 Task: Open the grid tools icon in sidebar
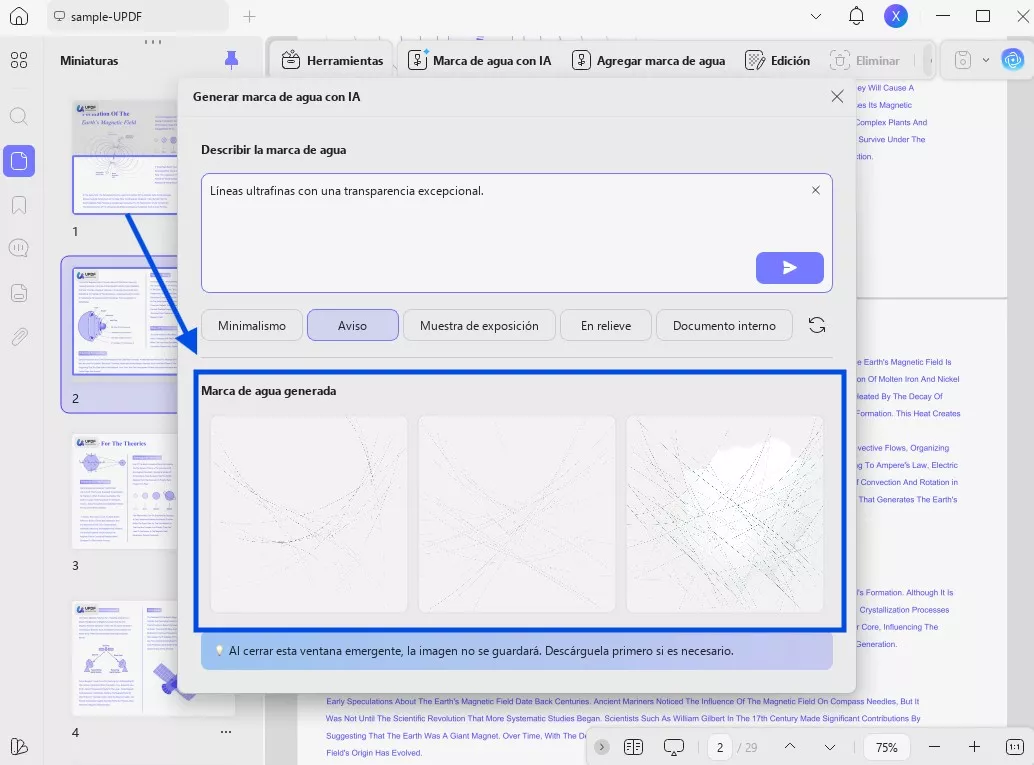[19, 60]
